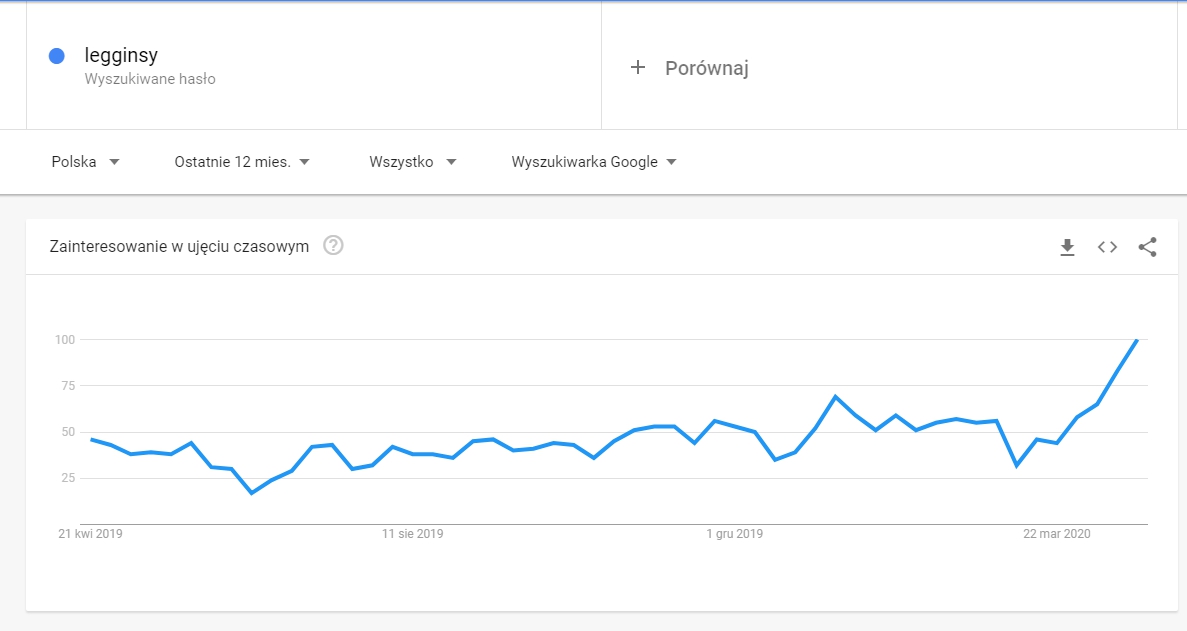Click the Zainteresowanie w ujęciu czasowym title

pyautogui.click(x=179, y=246)
